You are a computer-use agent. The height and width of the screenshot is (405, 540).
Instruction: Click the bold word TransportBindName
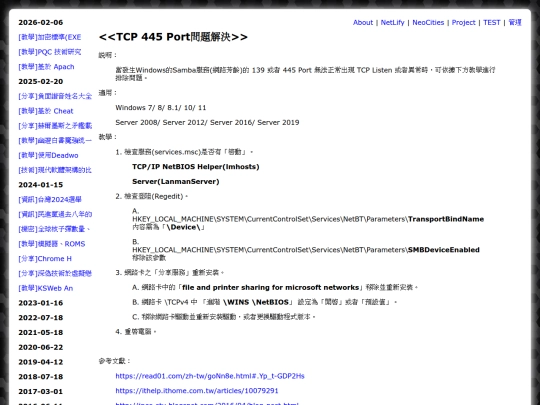446,219
